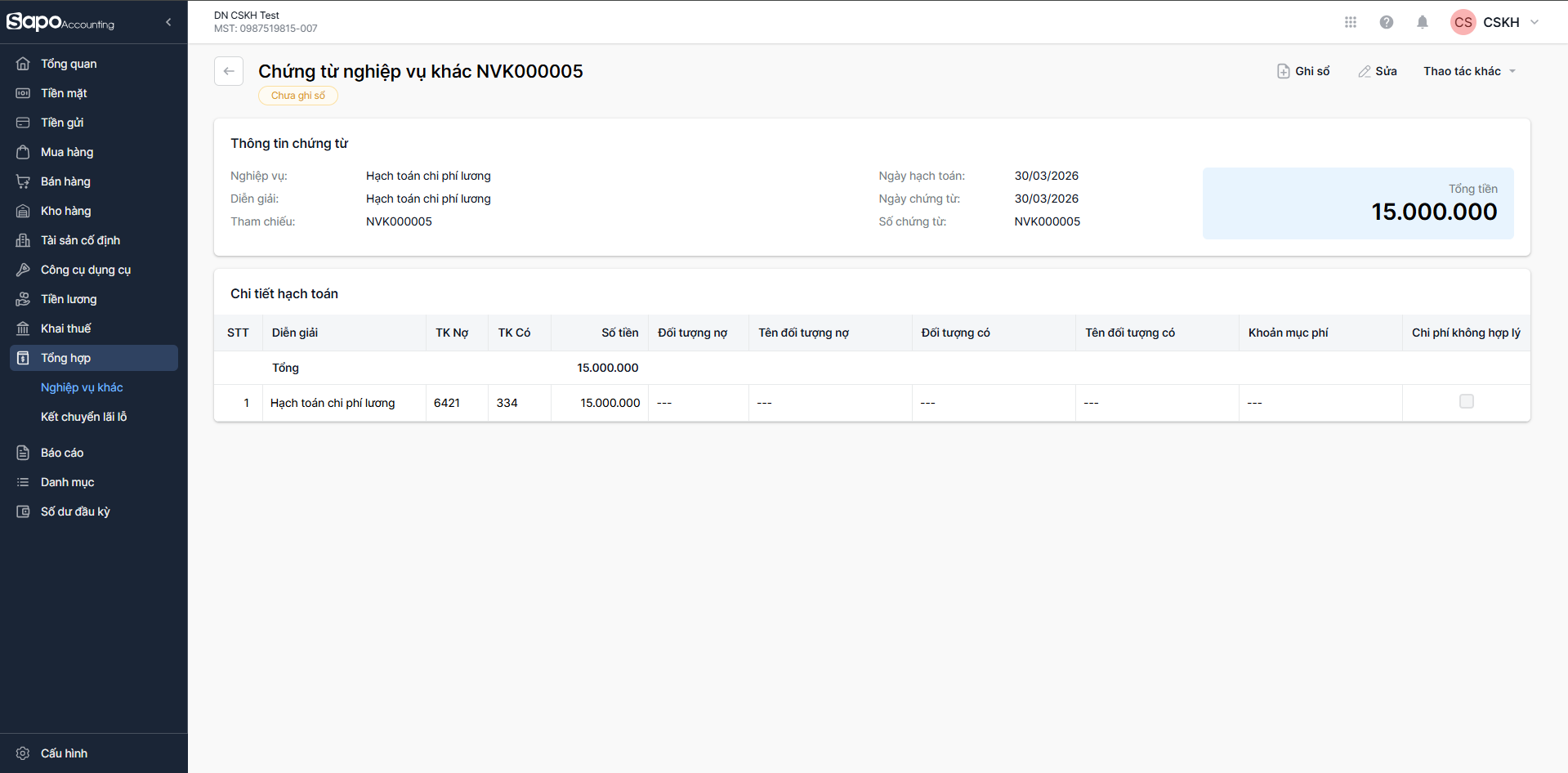Click Số chứng từ value NVK000005
This screenshot has height=773, width=1568.
point(1048,221)
